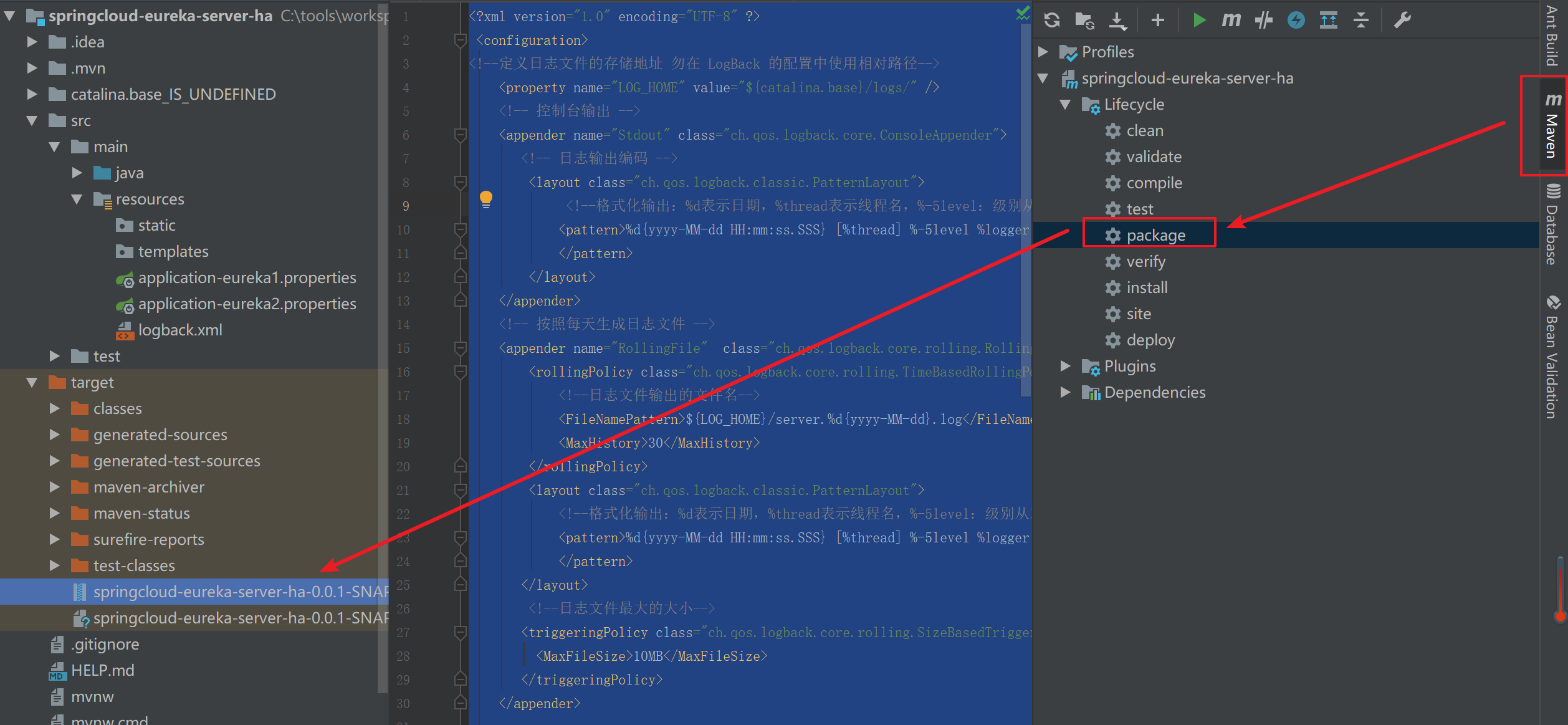Collapse springcloud-eureka-server-ha Maven project node
This screenshot has width=1568, height=725.
[x=1043, y=78]
